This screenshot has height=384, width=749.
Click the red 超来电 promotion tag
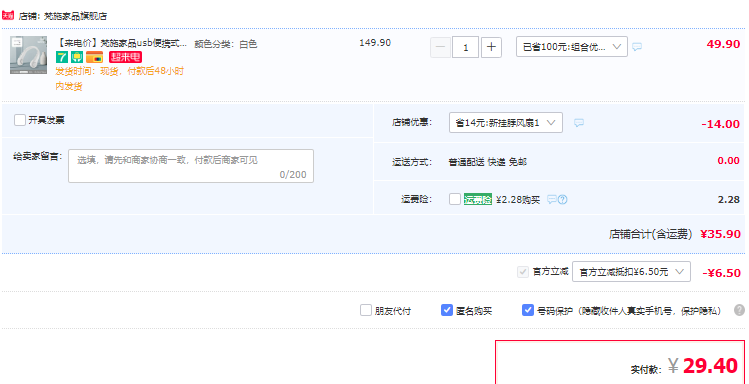click(x=126, y=57)
